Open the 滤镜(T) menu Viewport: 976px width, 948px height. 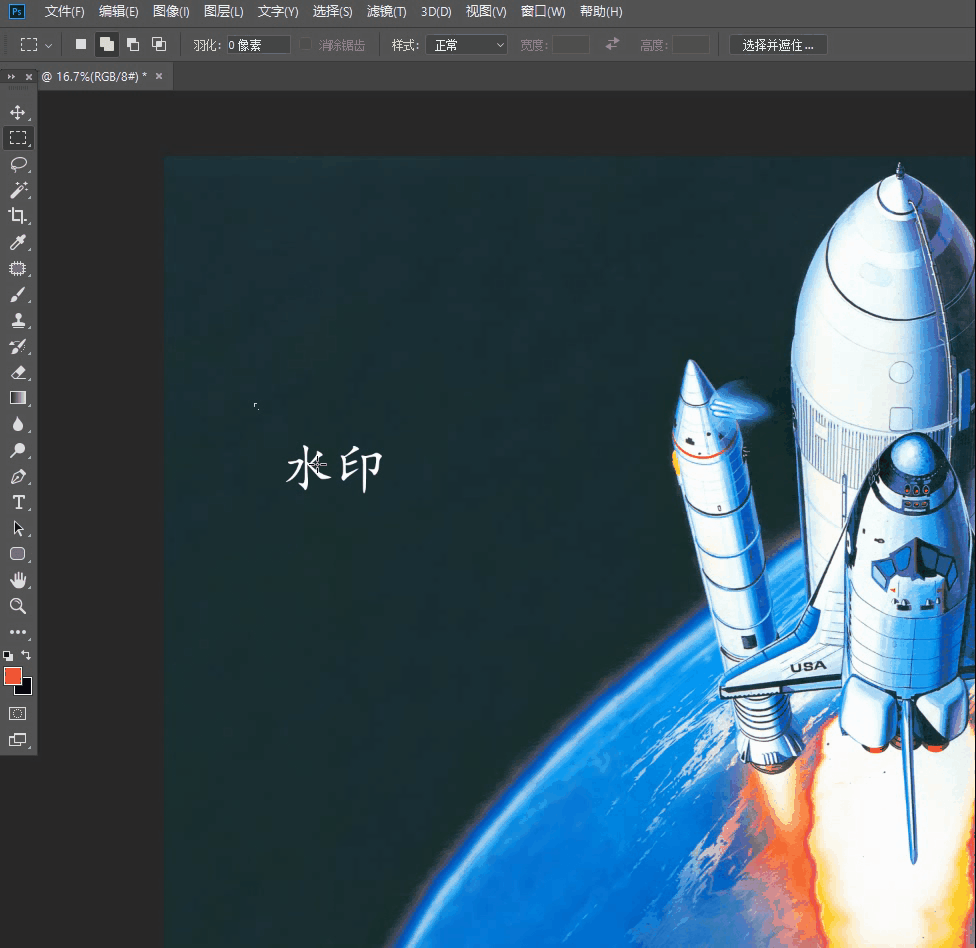coord(387,12)
